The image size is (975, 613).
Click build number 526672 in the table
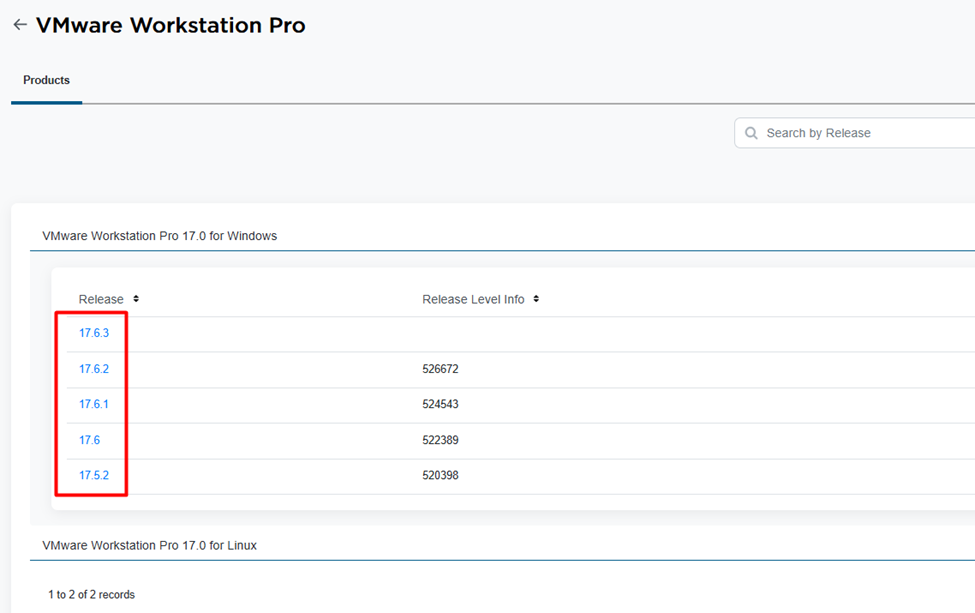pyautogui.click(x=440, y=369)
